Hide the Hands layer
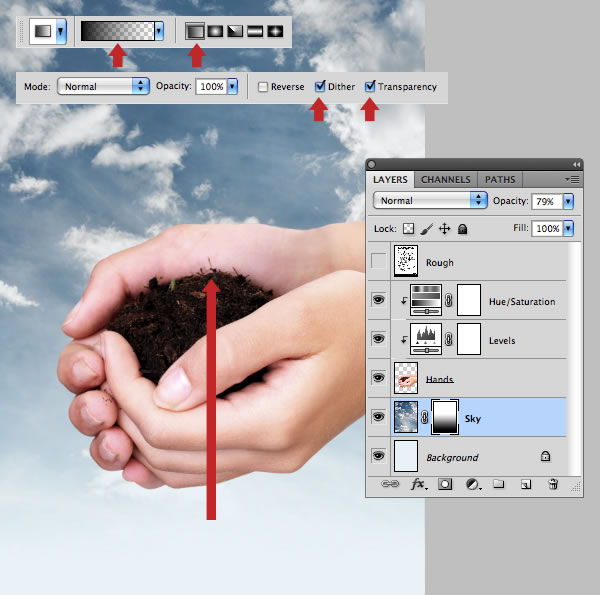The image size is (600, 595). coord(378,378)
